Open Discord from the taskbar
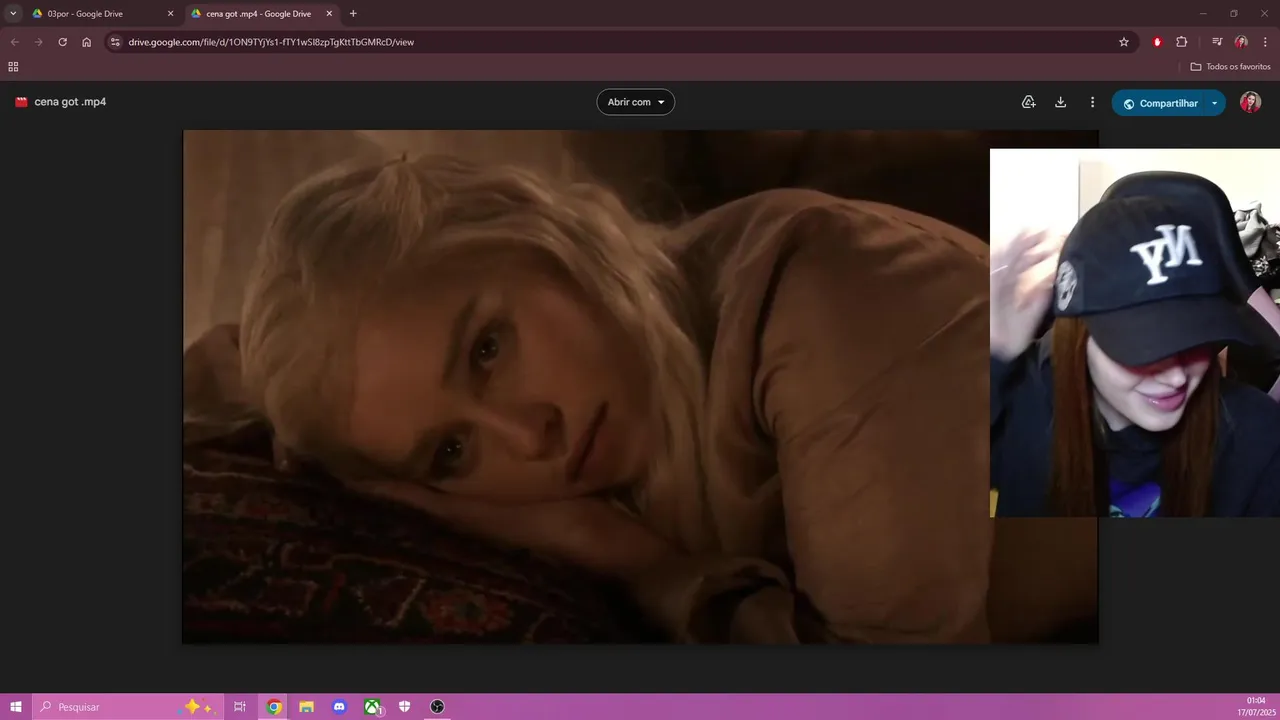The image size is (1280, 720). [x=339, y=707]
